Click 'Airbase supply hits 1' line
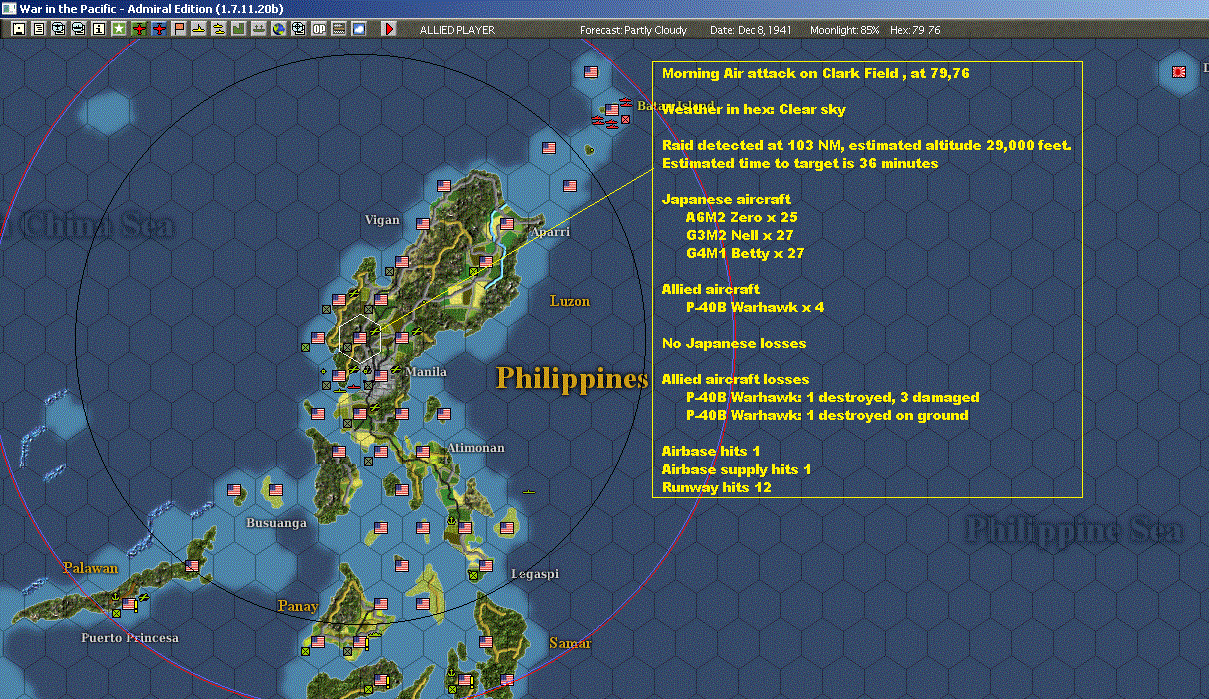This screenshot has width=1209, height=699. click(737, 469)
